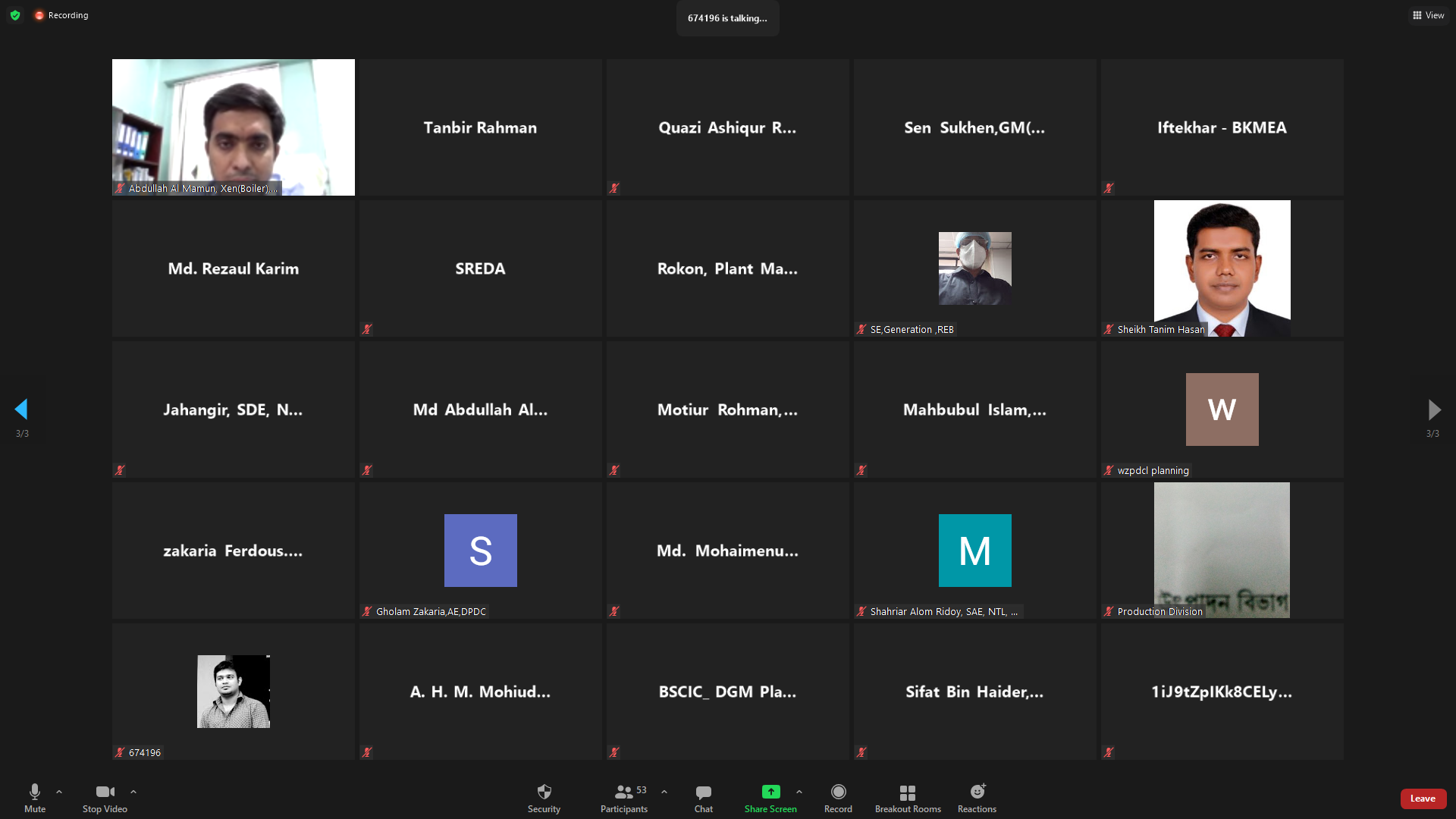Click the green Share Screen icon
This screenshot has width=1456, height=819.
click(x=770, y=792)
